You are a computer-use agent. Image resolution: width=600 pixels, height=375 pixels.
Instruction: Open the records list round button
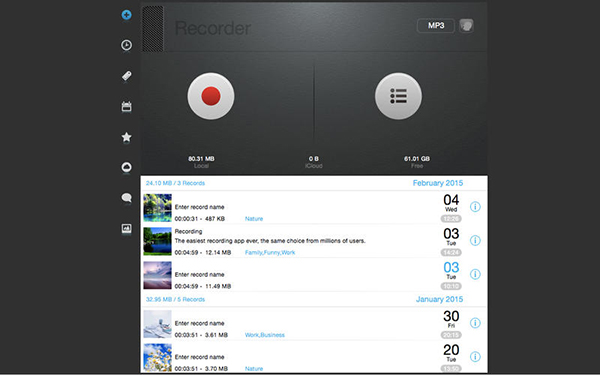point(398,96)
